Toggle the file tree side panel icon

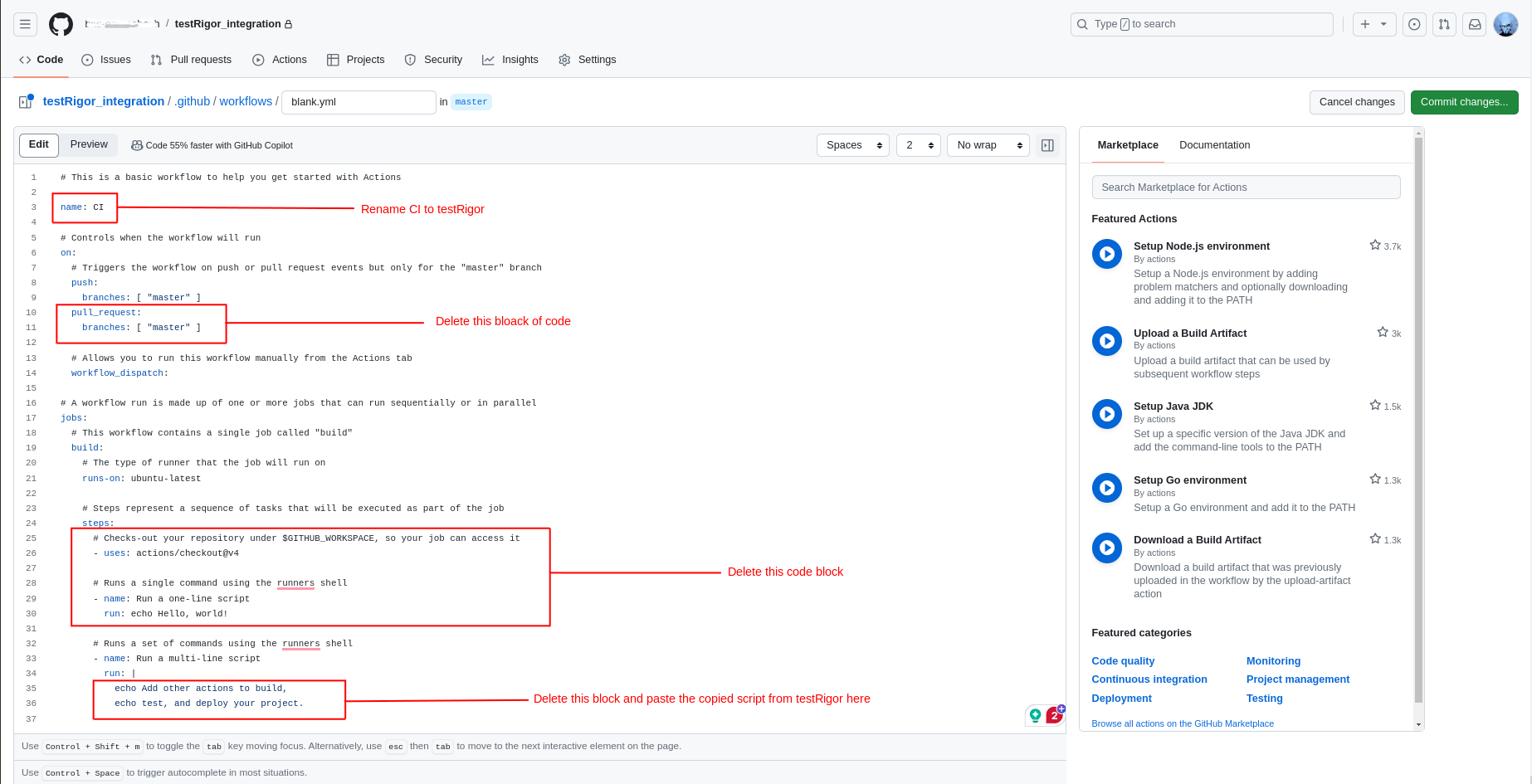point(26,101)
